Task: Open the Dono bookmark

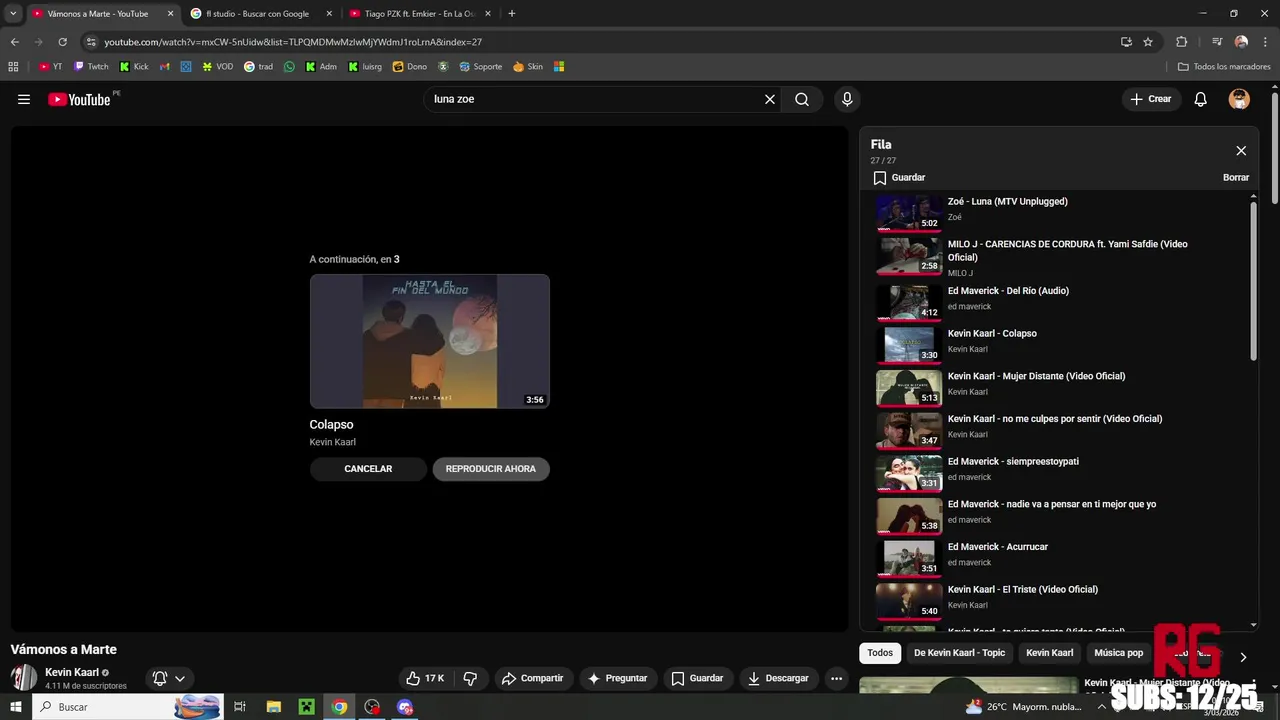Action: (410, 67)
